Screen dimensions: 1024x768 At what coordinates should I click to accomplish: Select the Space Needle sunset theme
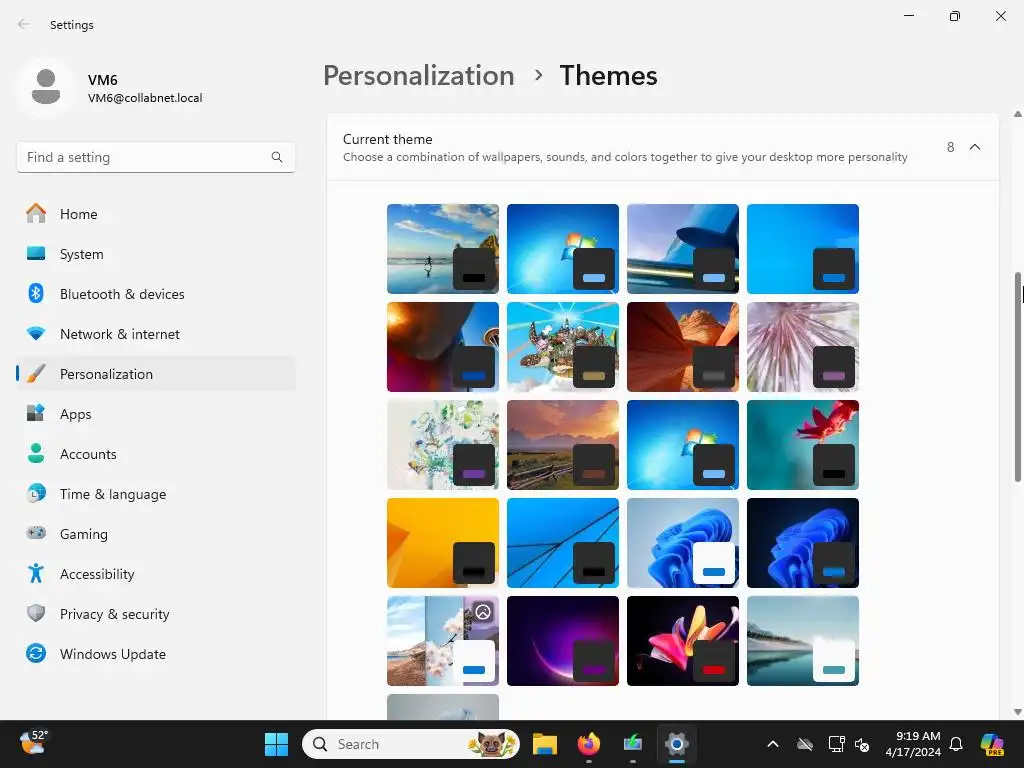click(x=443, y=347)
